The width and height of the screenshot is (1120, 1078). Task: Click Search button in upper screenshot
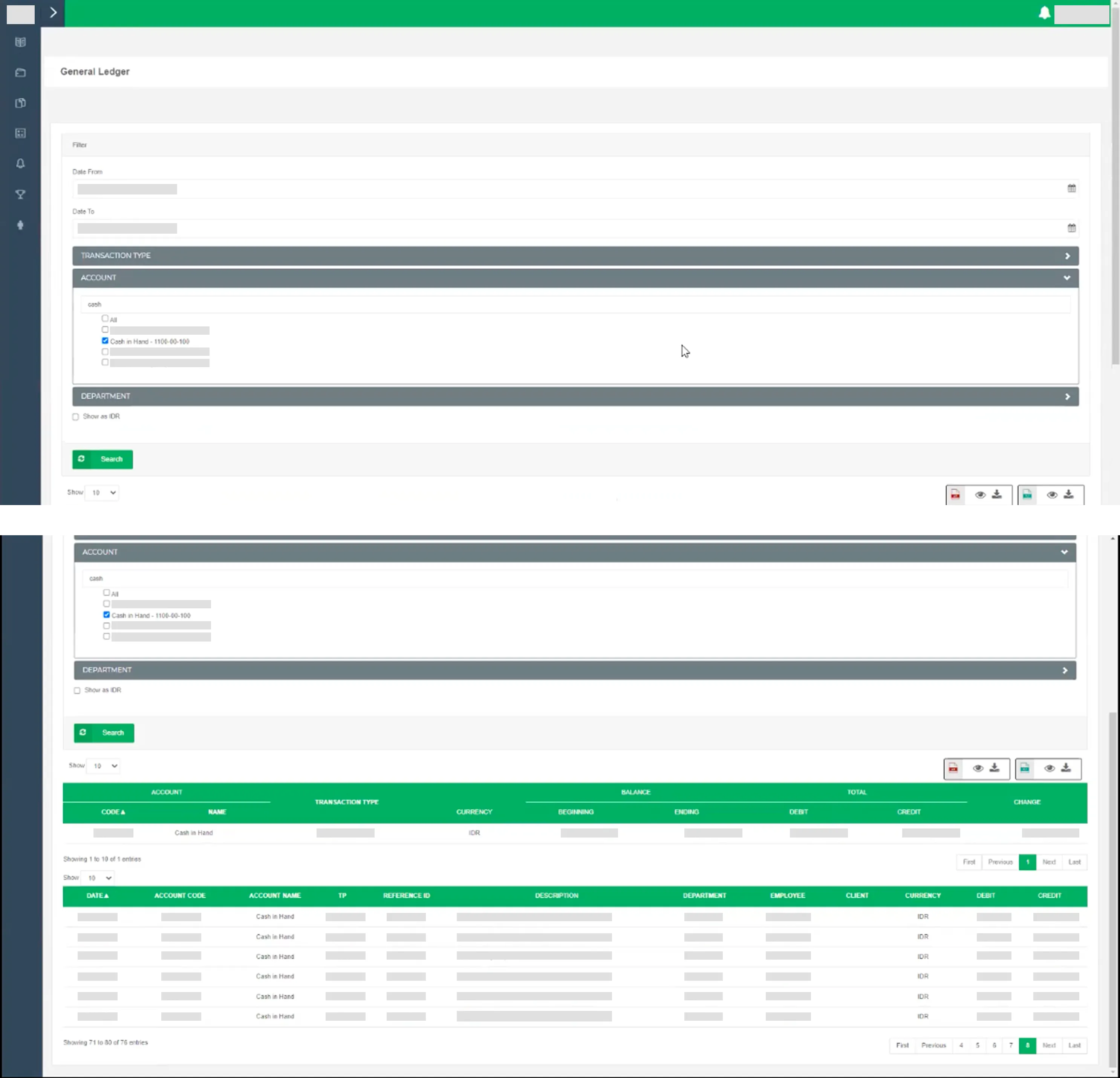pos(103,459)
